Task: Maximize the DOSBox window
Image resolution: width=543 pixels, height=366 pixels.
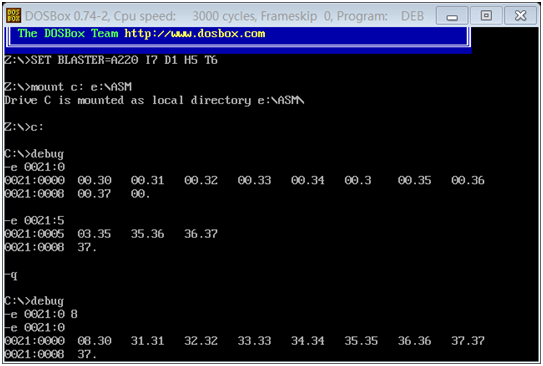Action: point(486,16)
